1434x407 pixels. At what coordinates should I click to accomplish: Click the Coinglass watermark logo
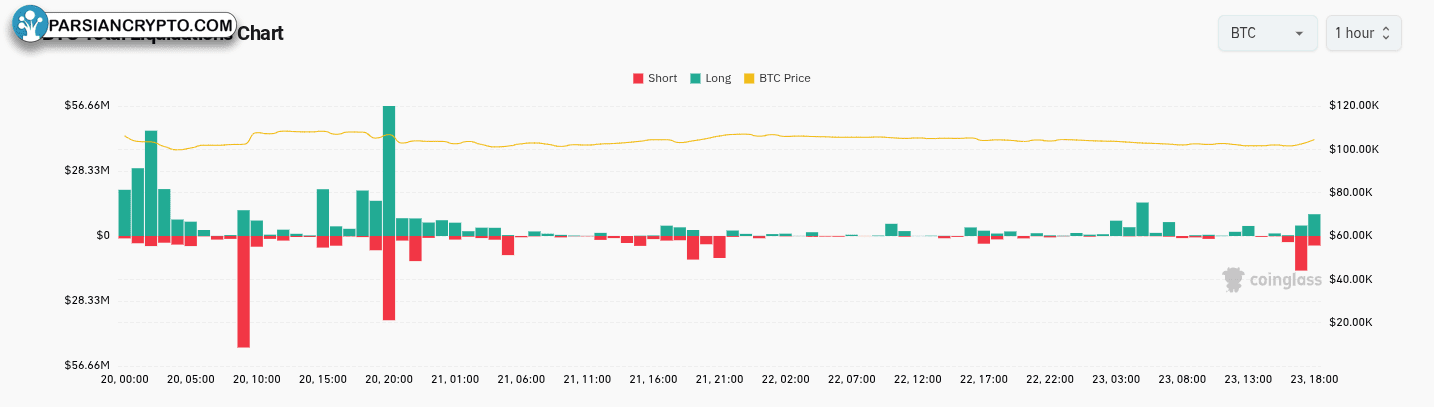coord(1273,280)
